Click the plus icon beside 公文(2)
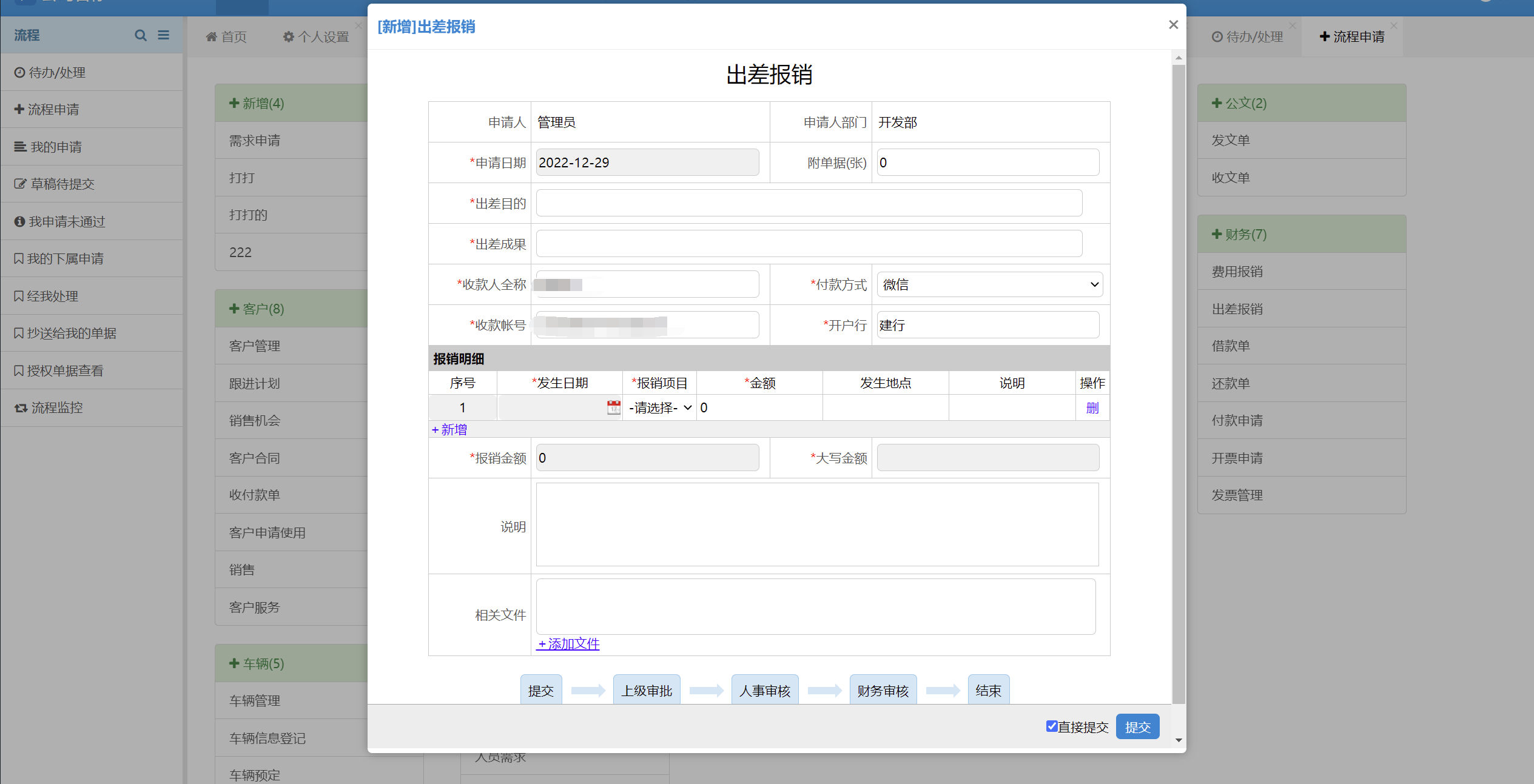The image size is (1534, 784). [x=1217, y=103]
